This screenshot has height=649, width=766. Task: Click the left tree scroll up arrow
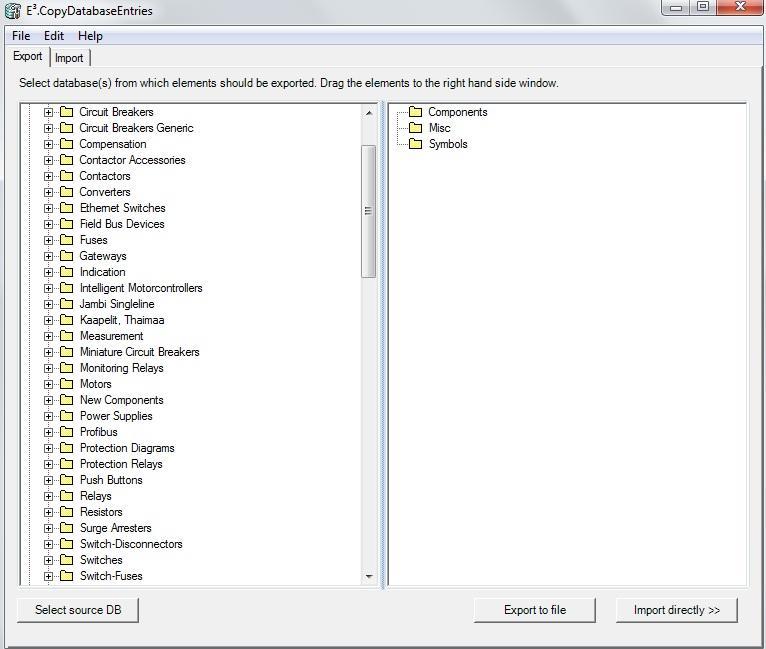click(x=369, y=113)
